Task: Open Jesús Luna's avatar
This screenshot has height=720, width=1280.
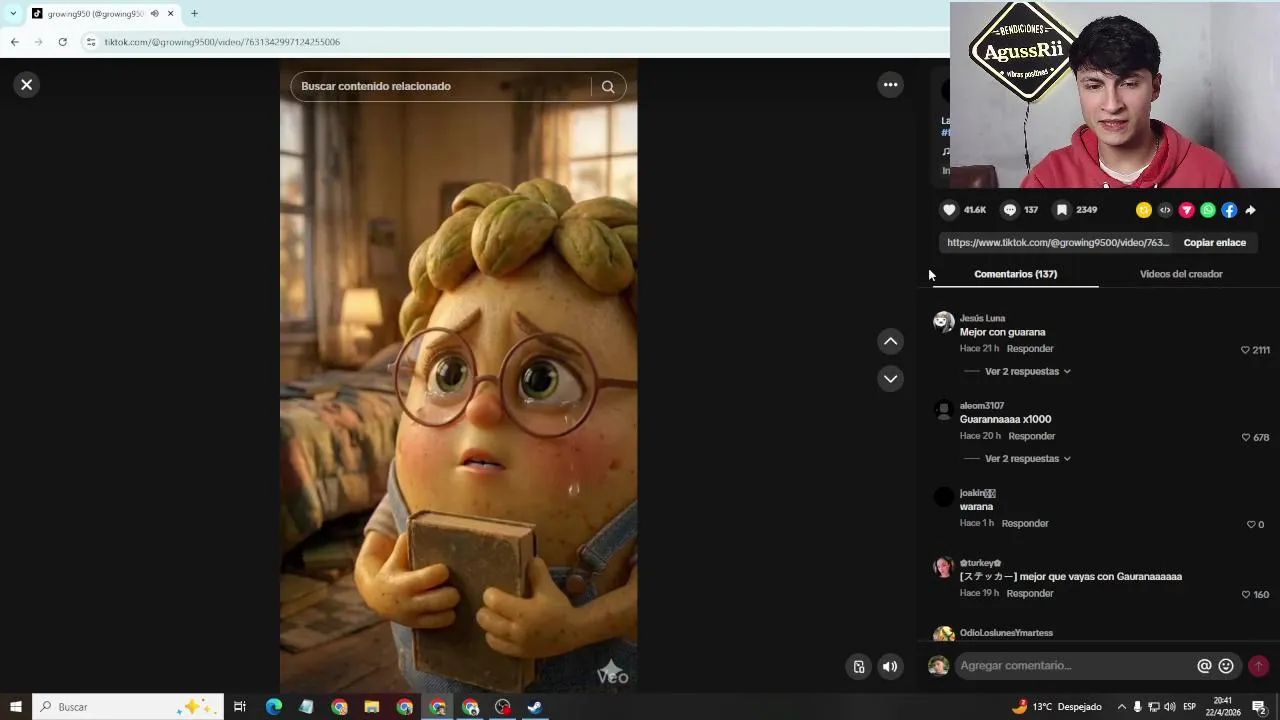Action: 943,322
